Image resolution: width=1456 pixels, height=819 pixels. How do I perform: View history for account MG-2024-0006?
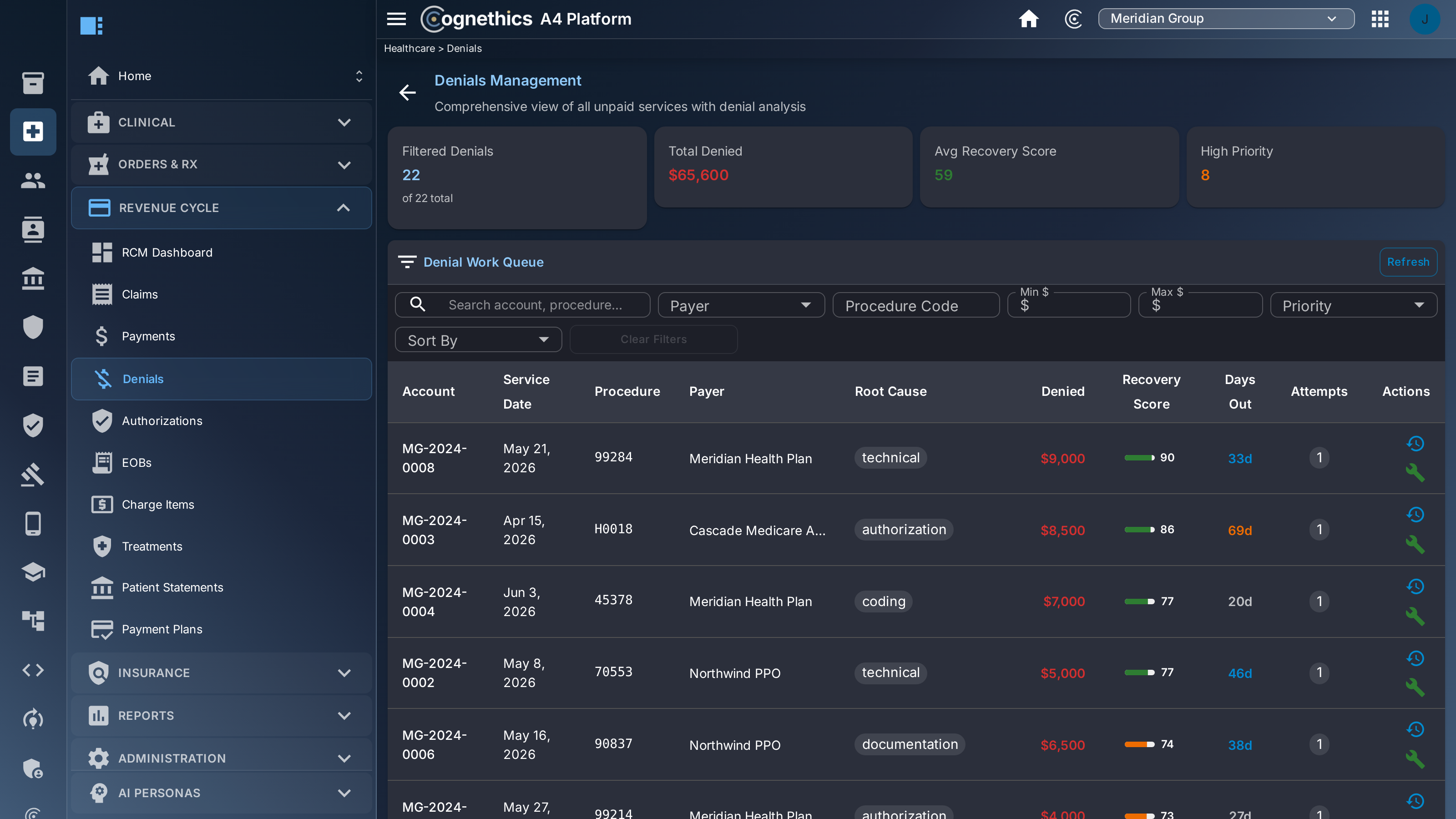(1415, 730)
